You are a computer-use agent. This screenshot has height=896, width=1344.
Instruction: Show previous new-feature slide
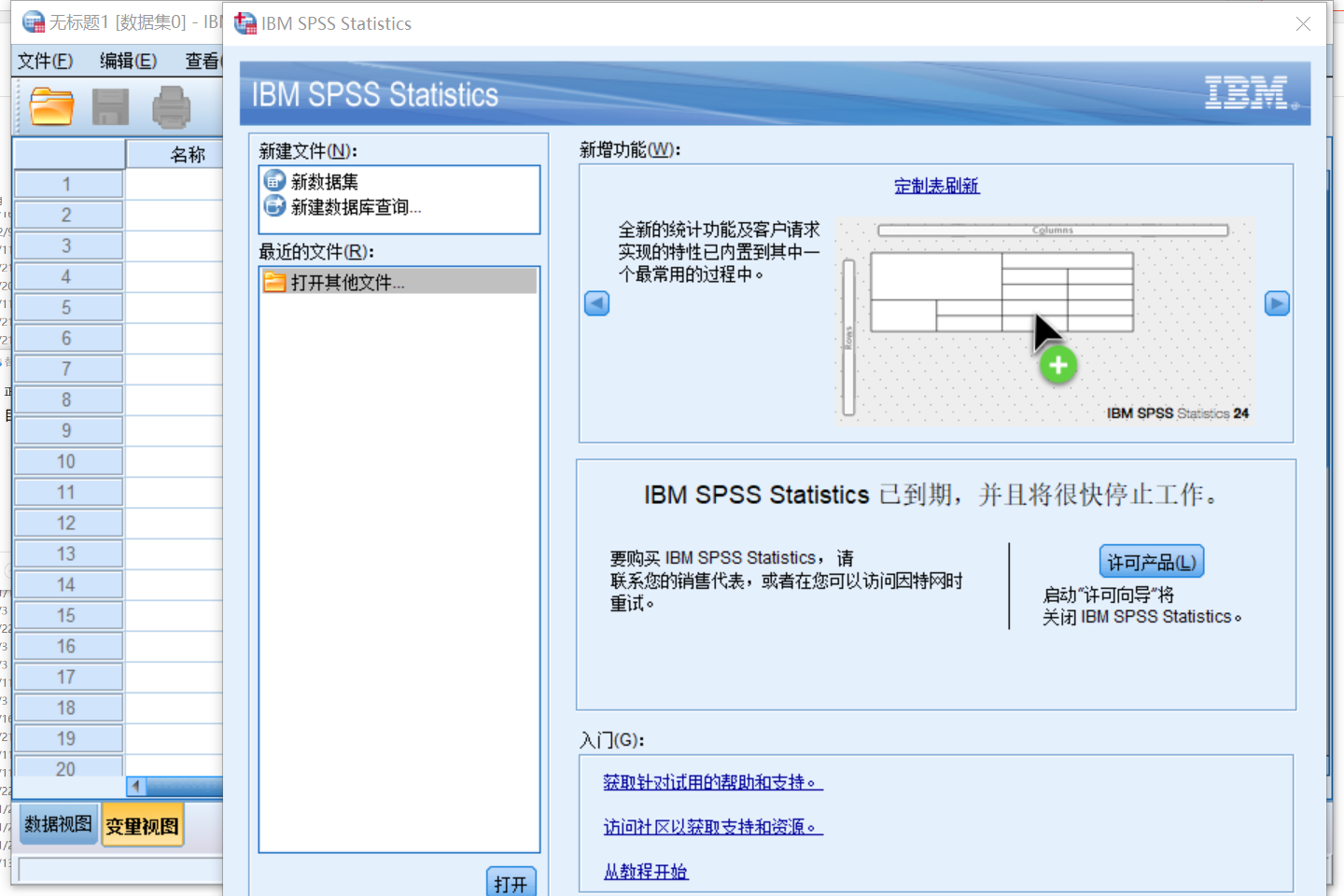(x=596, y=303)
